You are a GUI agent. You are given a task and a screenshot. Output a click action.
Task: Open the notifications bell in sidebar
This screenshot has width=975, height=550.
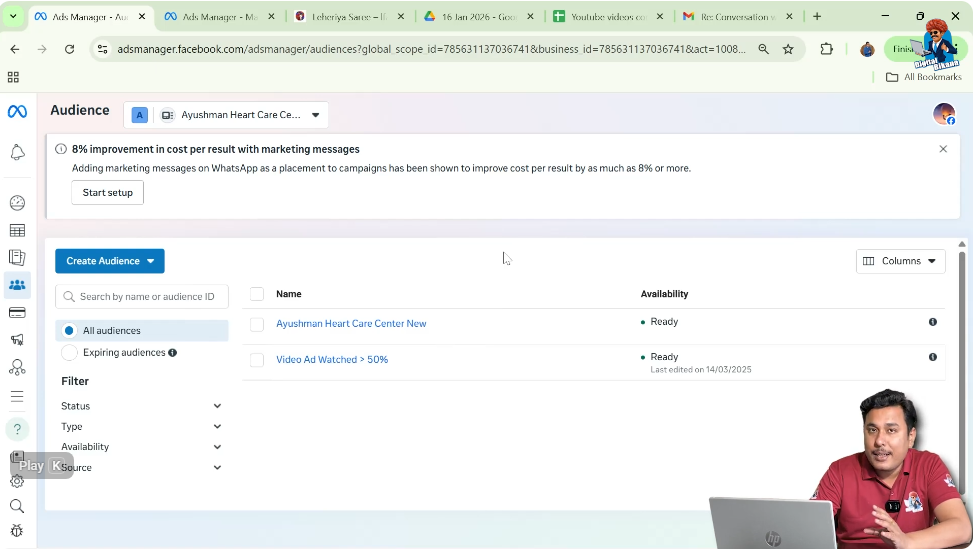[x=17, y=152]
